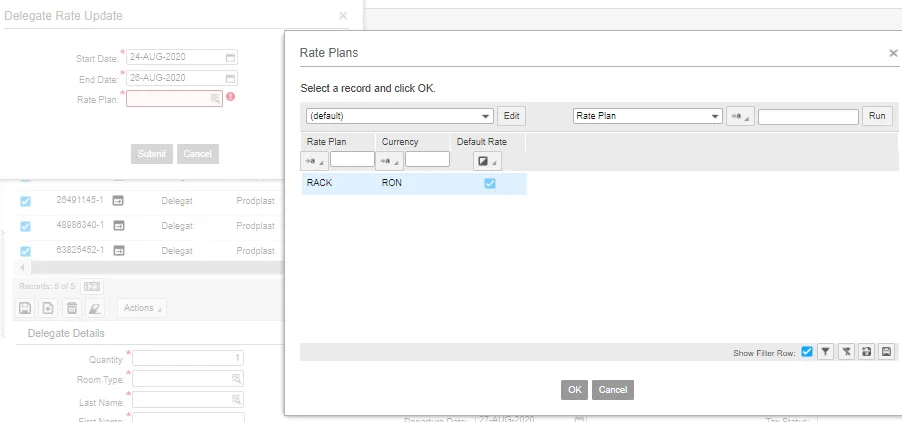Click Cancel in Delegate Rate Update
Image resolution: width=902 pixels, height=422 pixels.
[198, 154]
